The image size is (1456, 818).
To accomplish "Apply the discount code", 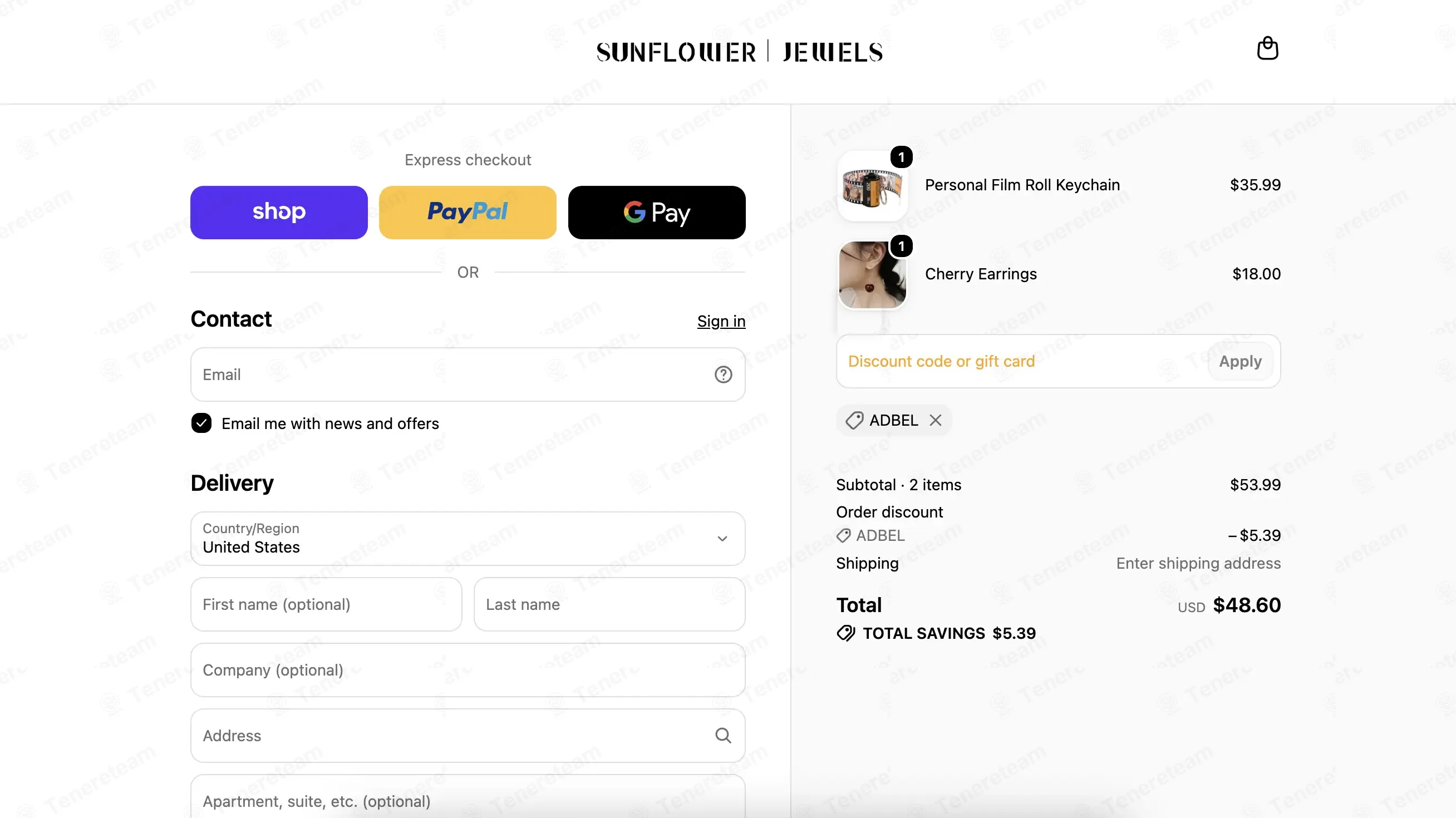I will point(1239,361).
